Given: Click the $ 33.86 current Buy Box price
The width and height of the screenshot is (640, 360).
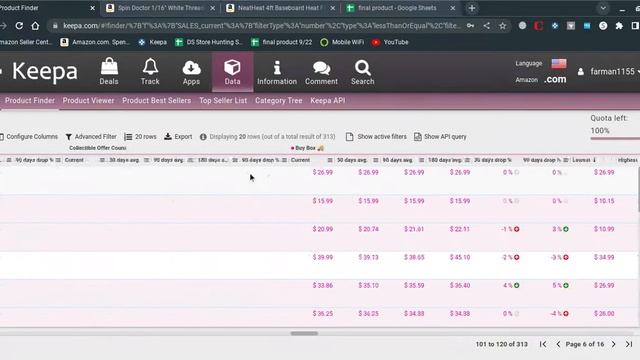Looking at the screenshot, I should (322, 285).
